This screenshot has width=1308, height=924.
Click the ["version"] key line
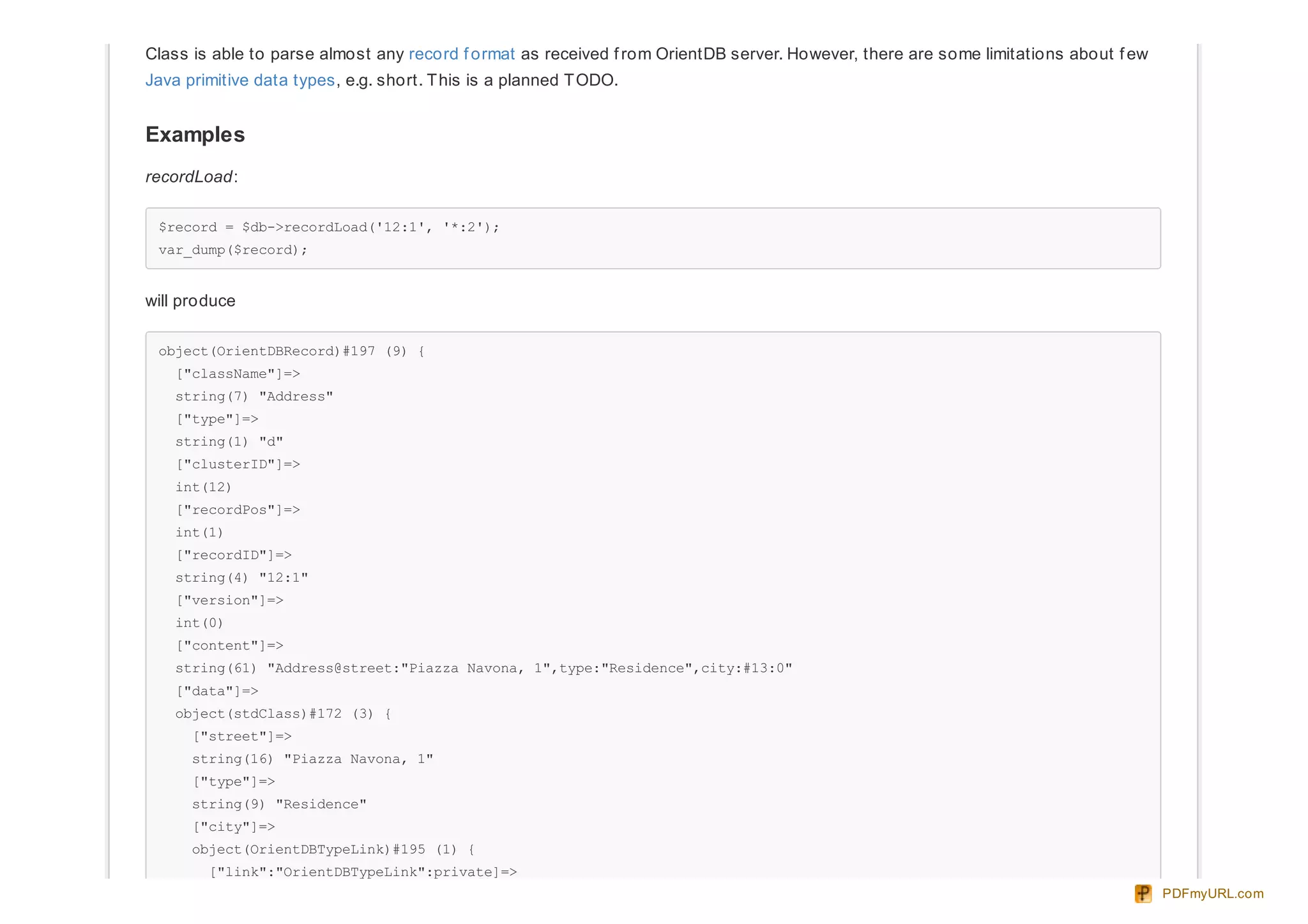pyautogui.click(x=229, y=600)
